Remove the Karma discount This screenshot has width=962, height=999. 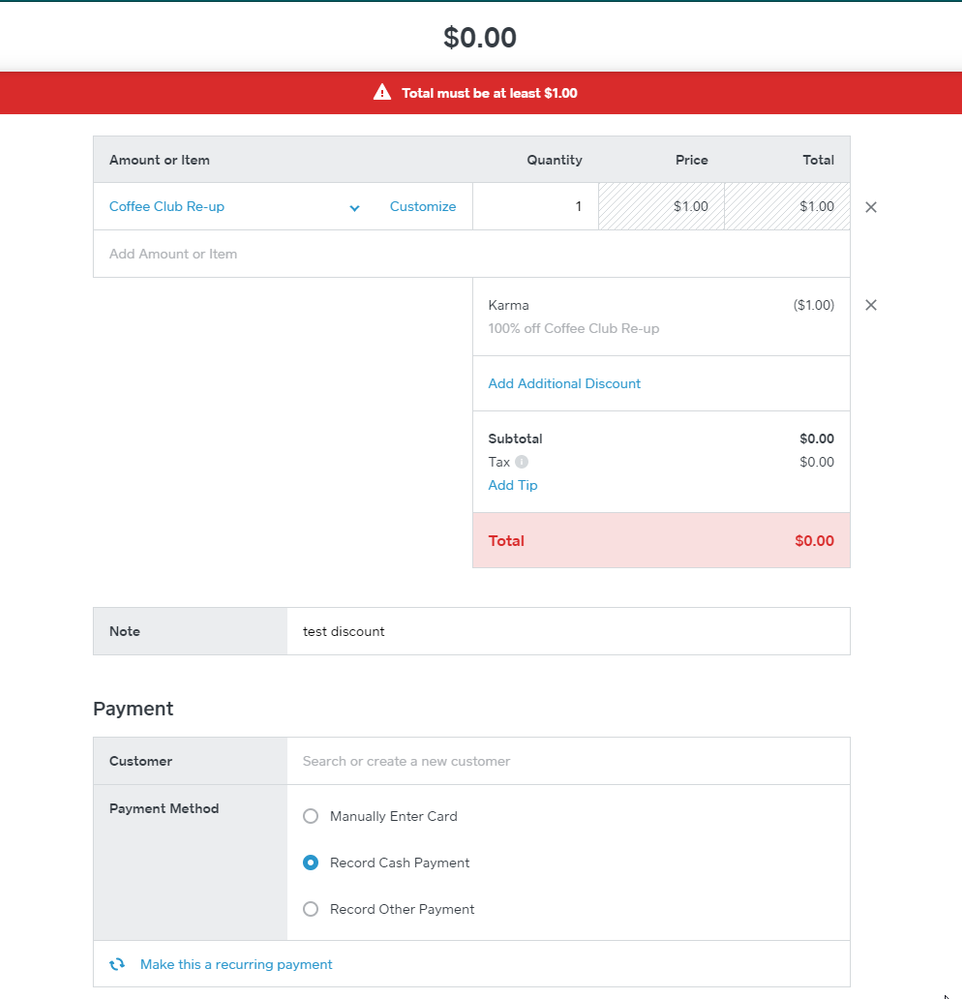[870, 305]
